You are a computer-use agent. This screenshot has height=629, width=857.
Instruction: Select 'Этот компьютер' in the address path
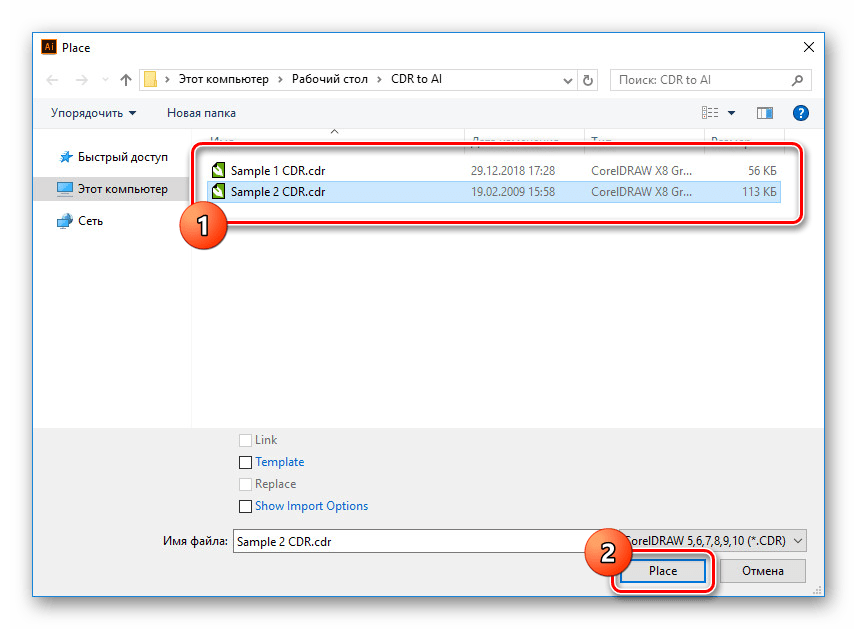224,79
